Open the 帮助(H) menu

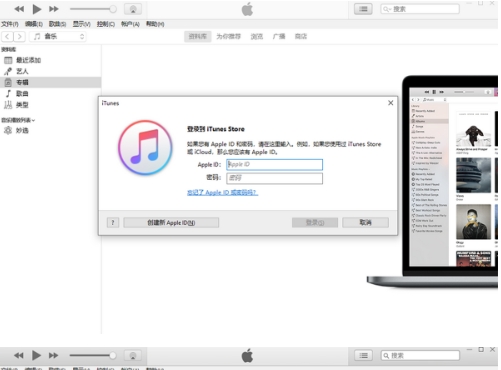[x=155, y=24]
